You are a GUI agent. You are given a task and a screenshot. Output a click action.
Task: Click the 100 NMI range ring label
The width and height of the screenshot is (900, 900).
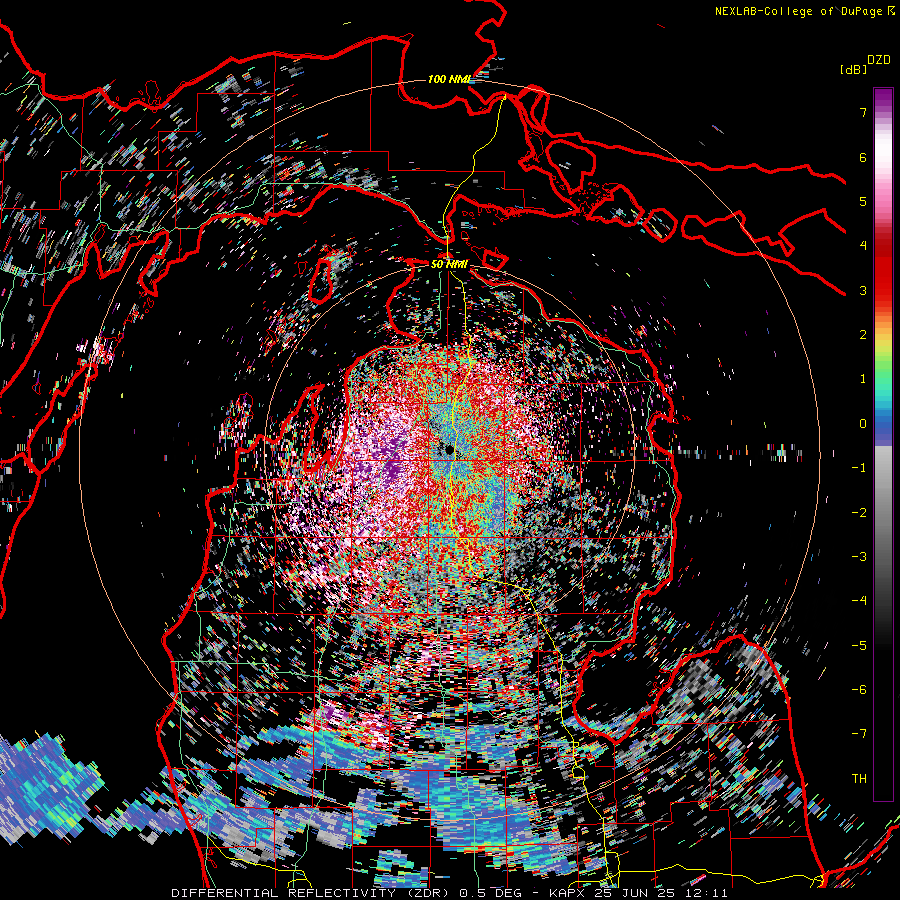[x=448, y=79]
